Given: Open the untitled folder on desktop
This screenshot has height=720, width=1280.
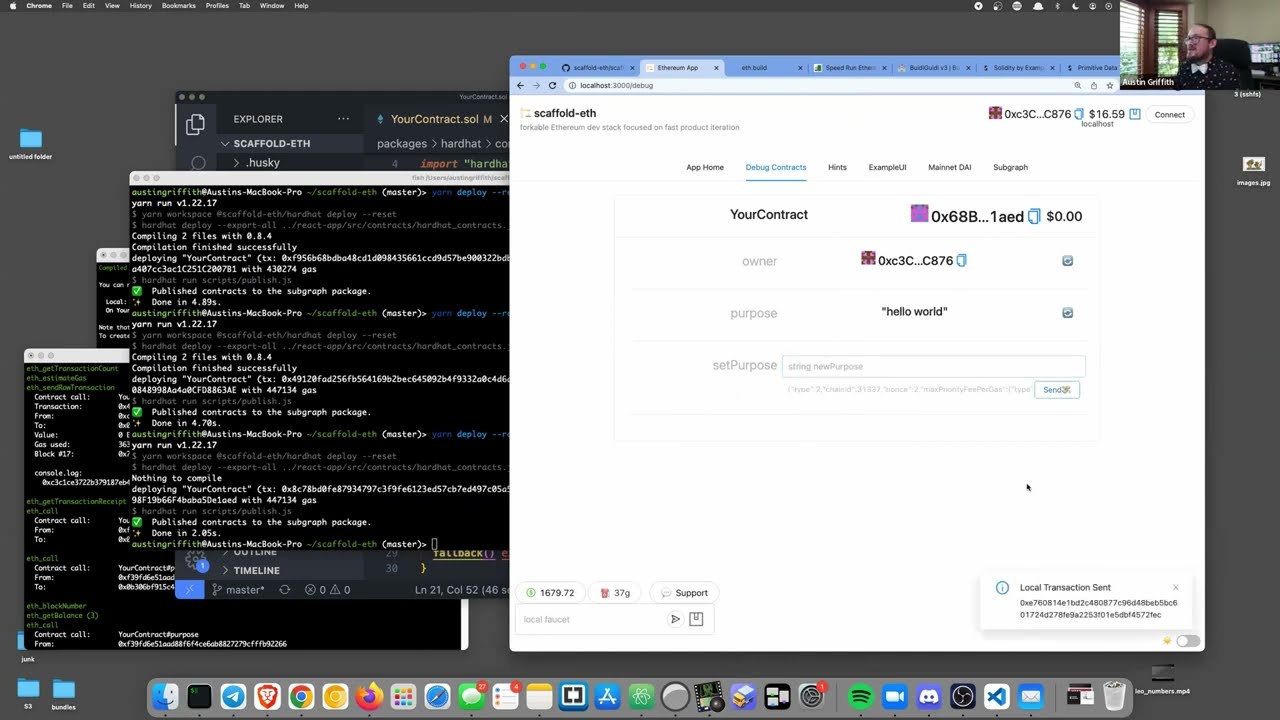Looking at the screenshot, I should pos(31,139).
